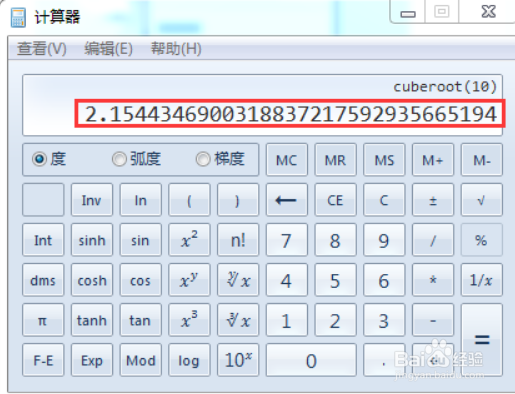Click the Mod modulo button
Screen dimensions: 515x394
coord(140,360)
